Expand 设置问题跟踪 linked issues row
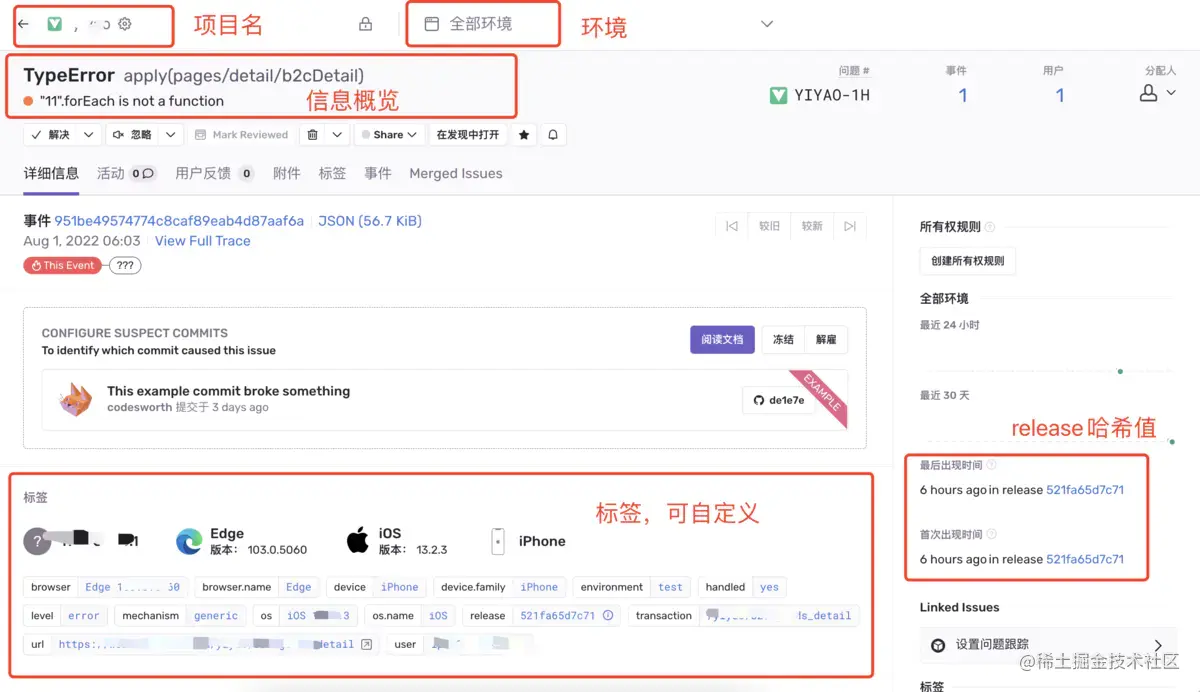1200x692 pixels. (x=1048, y=644)
